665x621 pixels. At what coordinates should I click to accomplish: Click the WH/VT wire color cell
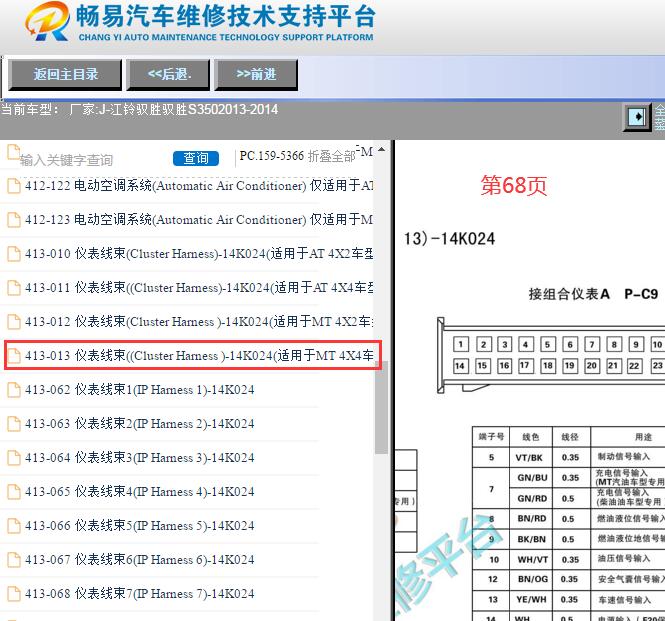533,559
